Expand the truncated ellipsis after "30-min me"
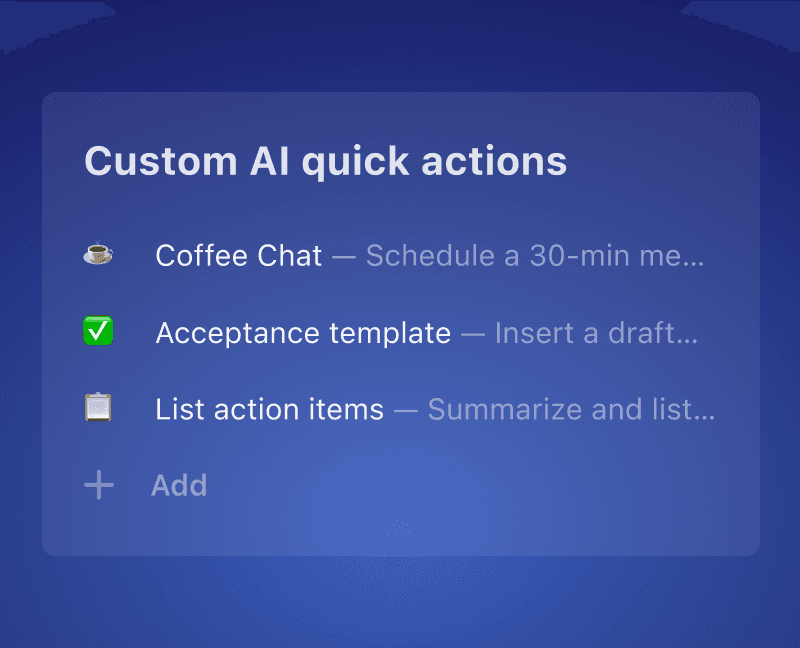Screen dimensions: 800x648 tap(696, 259)
